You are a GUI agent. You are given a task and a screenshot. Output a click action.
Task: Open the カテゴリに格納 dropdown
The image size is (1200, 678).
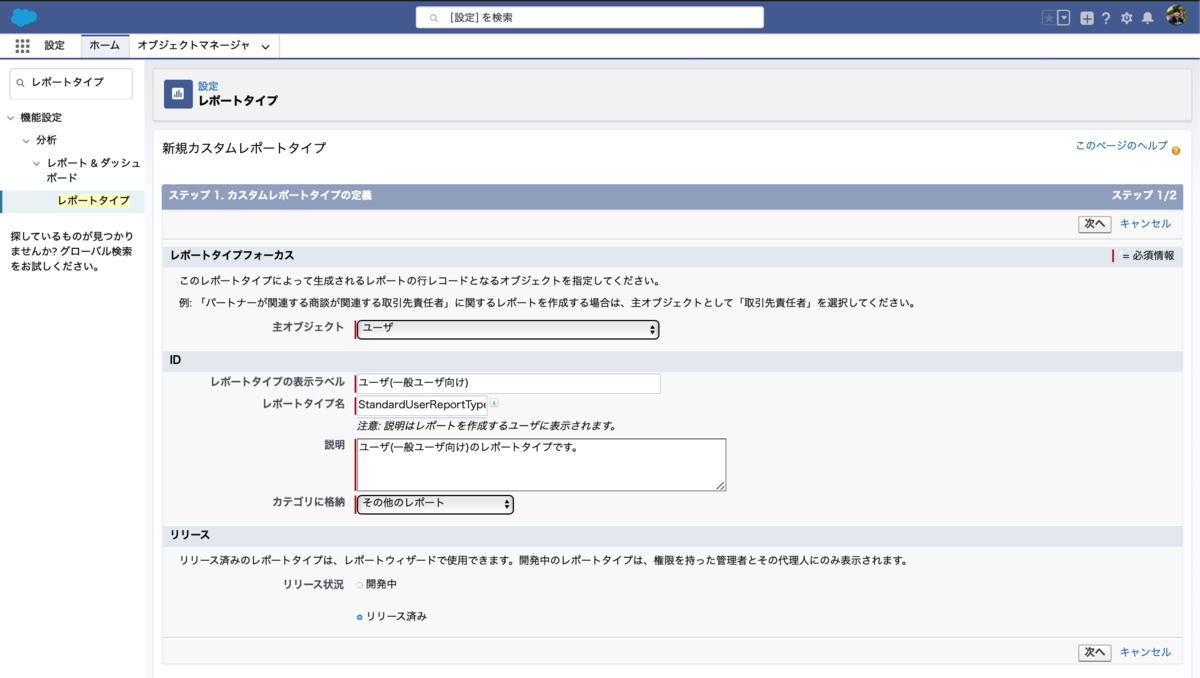(434, 504)
